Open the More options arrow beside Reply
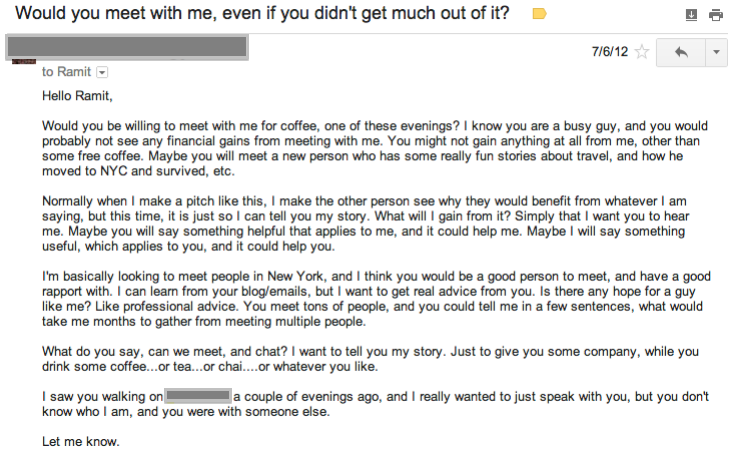The width and height of the screenshot is (732, 457). (x=717, y=52)
